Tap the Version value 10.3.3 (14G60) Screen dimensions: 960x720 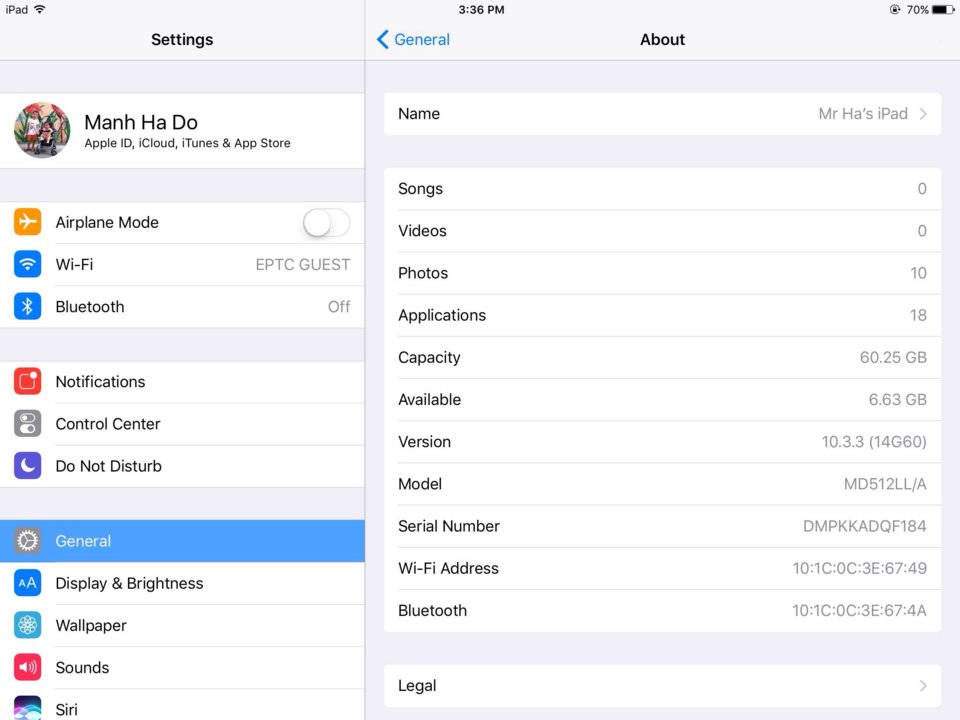tap(874, 442)
